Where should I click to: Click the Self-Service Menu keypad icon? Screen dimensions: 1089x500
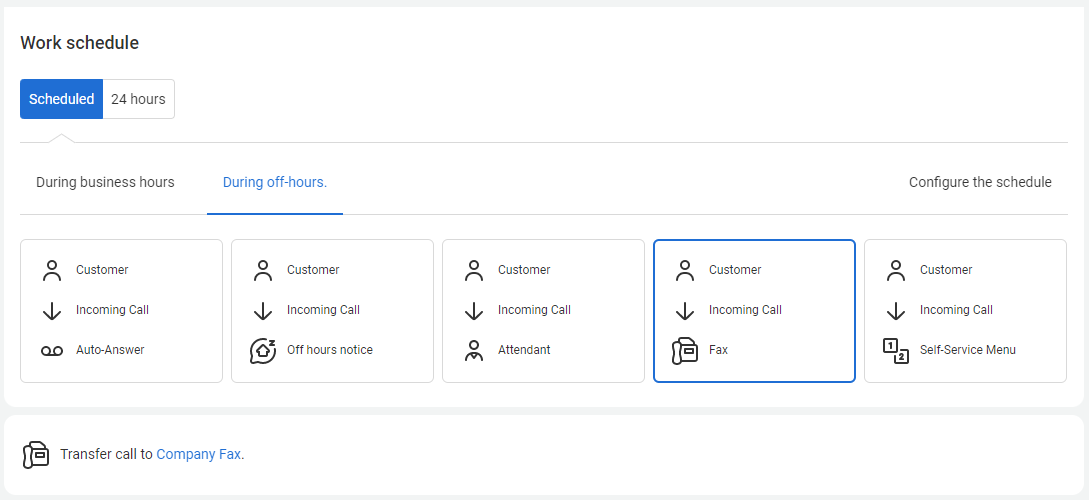(x=896, y=351)
